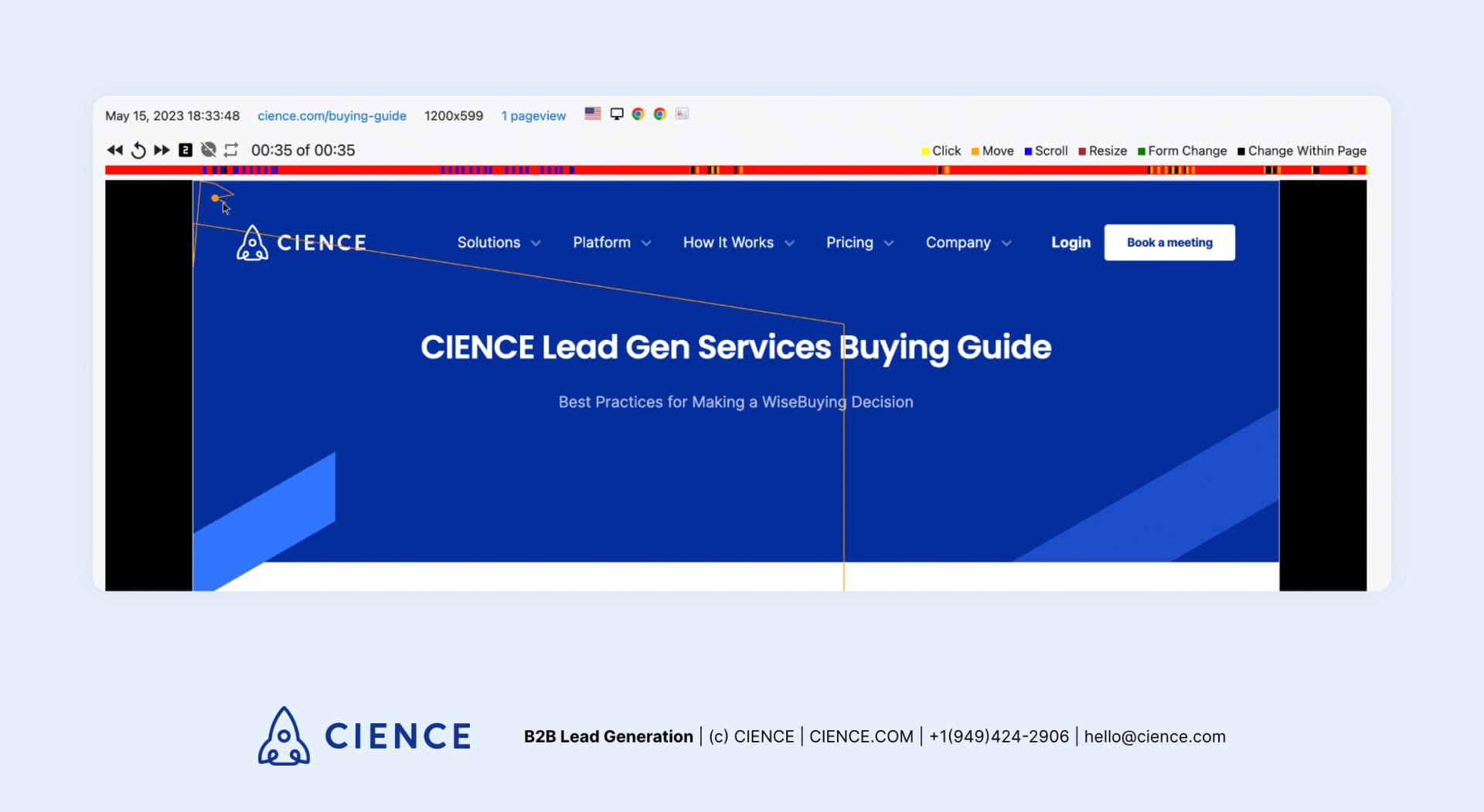Click the rewind playback icon
Image resolution: width=1484 pixels, height=812 pixels.
(114, 150)
